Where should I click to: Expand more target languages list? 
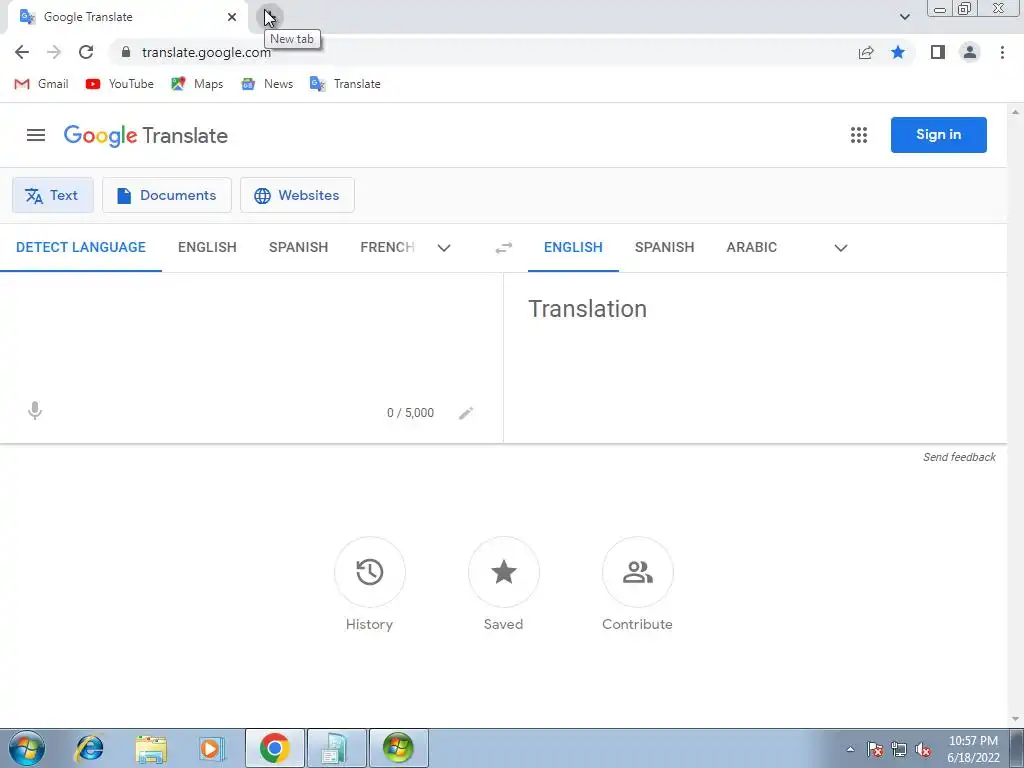[x=841, y=248]
